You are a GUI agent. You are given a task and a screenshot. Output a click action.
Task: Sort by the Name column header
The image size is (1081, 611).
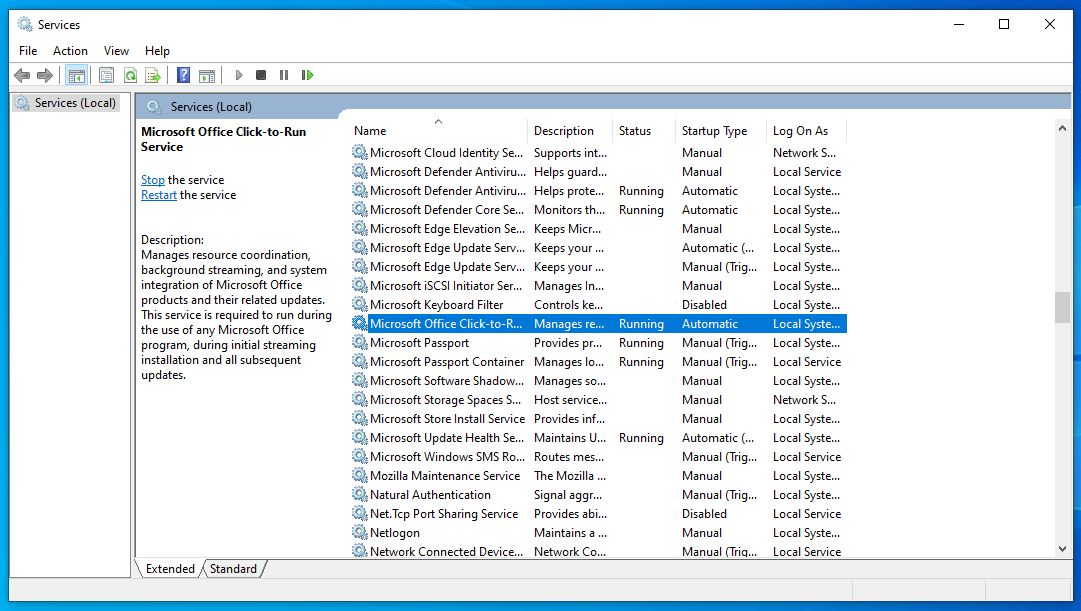pos(438,130)
